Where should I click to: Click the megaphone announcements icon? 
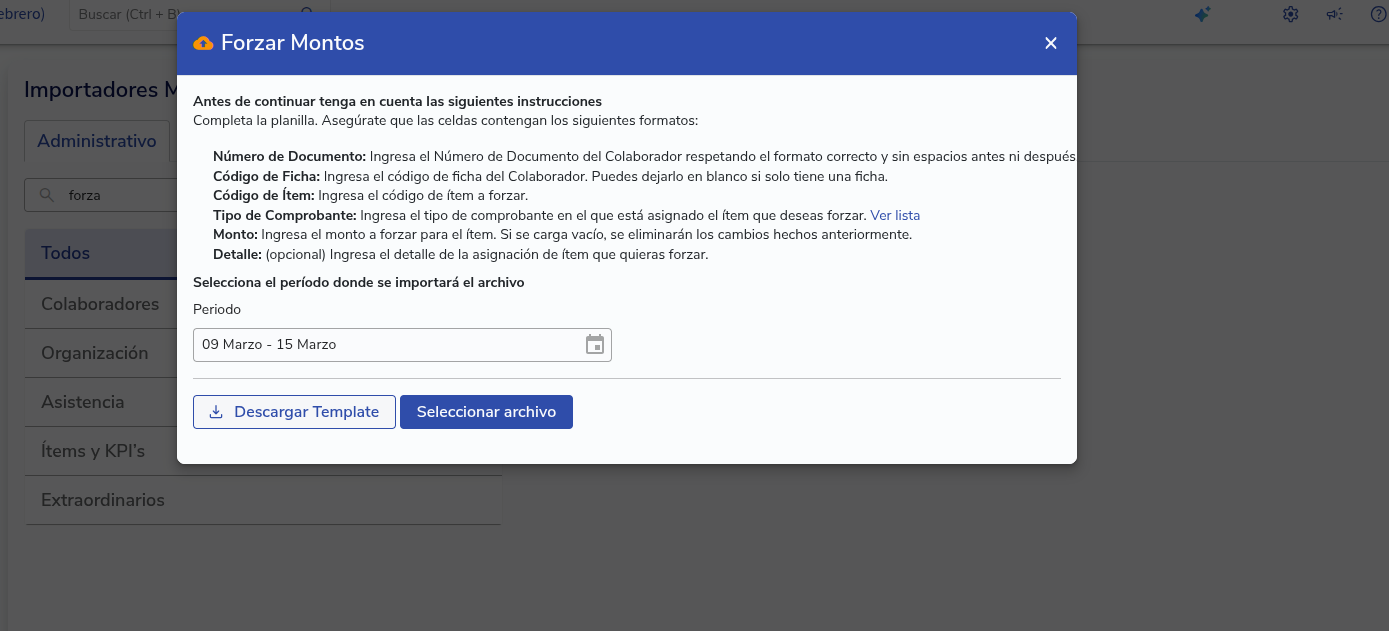pyautogui.click(x=1334, y=14)
